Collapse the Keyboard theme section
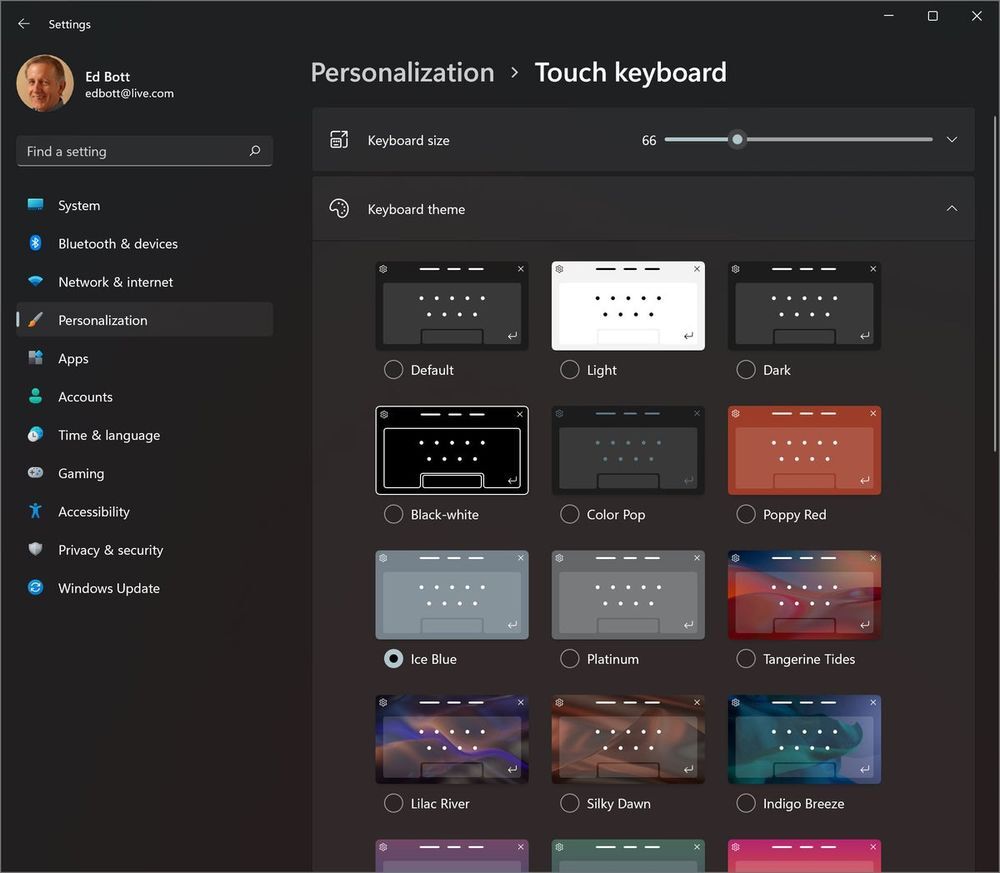The image size is (1000, 873). pyautogui.click(x=951, y=209)
